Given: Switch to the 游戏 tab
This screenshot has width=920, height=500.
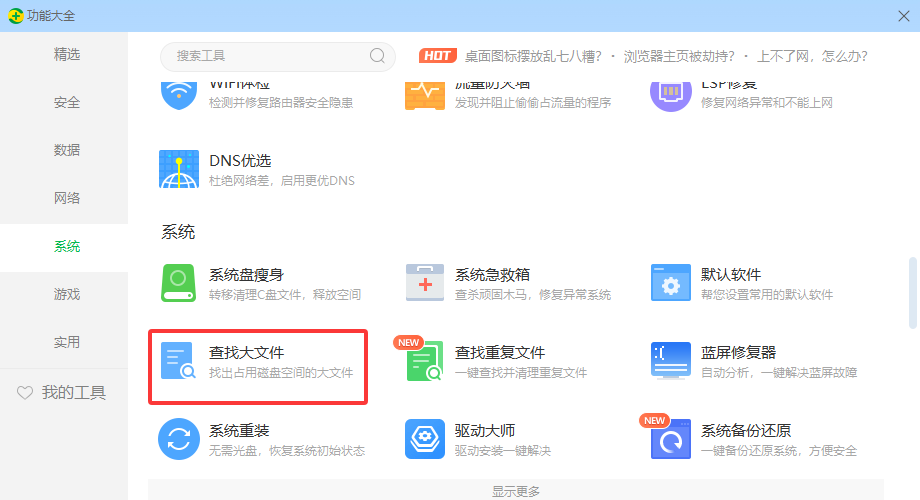Looking at the screenshot, I should pyautogui.click(x=66, y=294).
